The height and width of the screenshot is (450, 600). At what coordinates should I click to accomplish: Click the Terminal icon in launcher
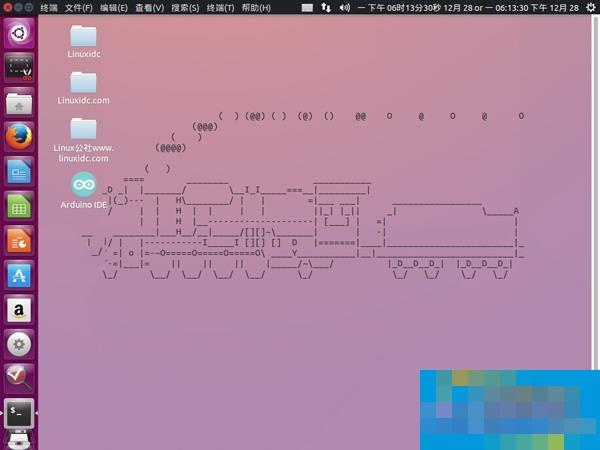(x=19, y=410)
